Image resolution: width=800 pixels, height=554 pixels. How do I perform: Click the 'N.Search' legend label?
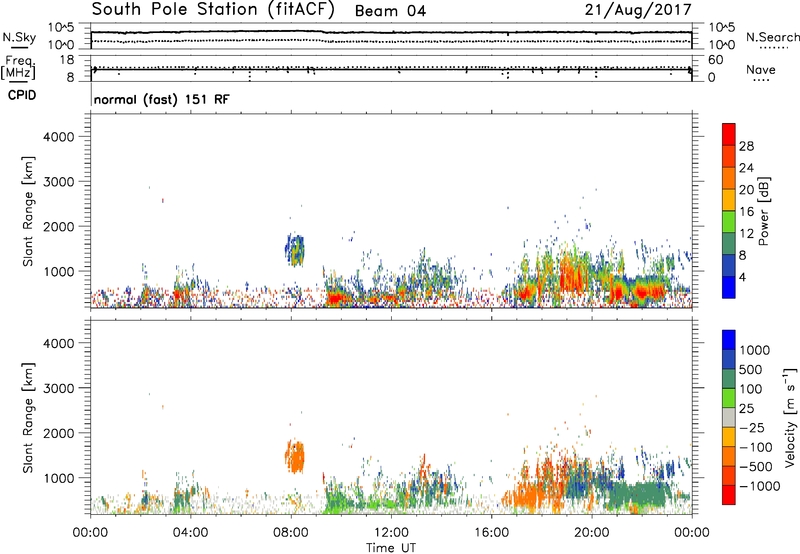coord(772,37)
